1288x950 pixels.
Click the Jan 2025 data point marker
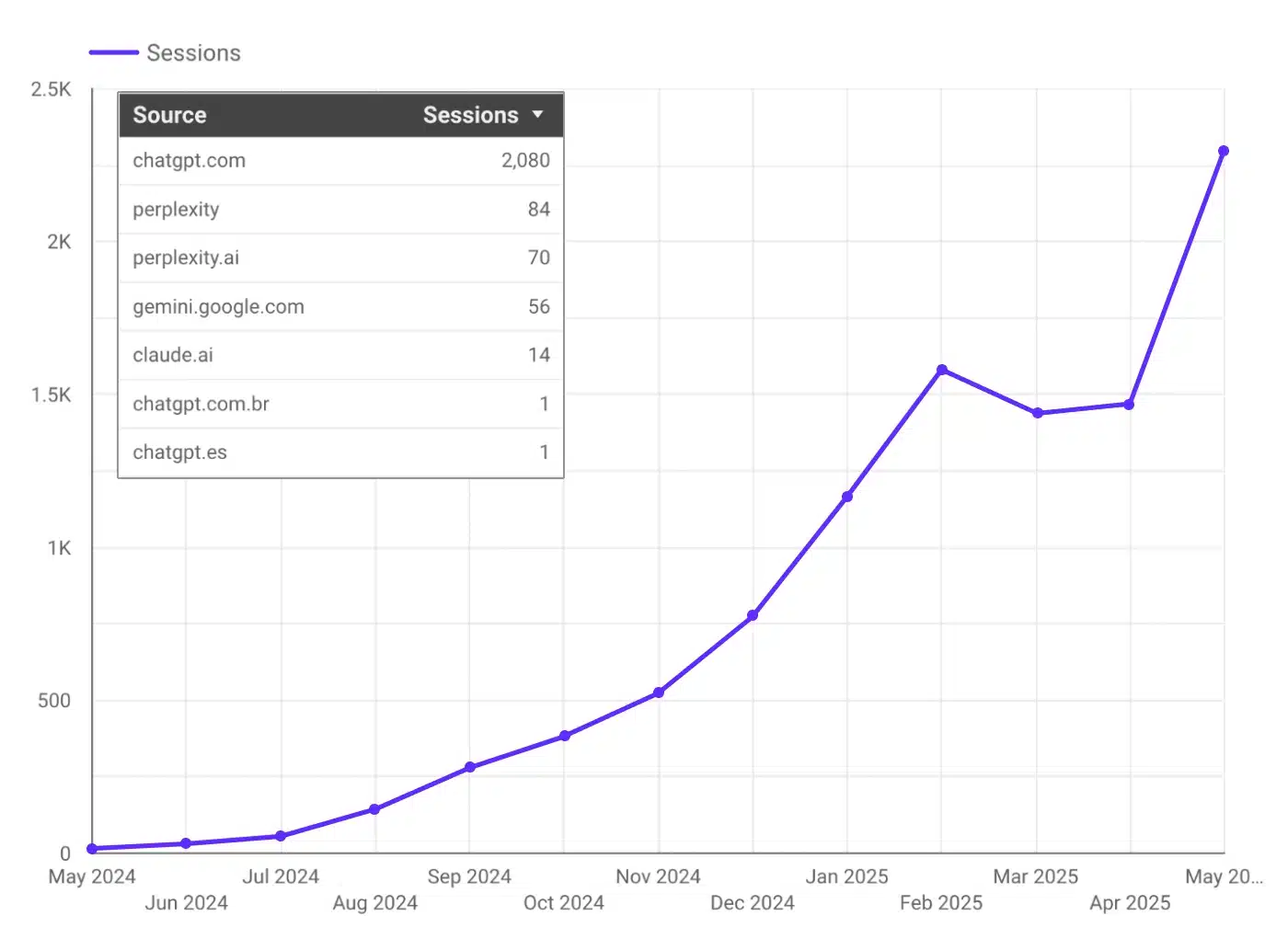846,497
